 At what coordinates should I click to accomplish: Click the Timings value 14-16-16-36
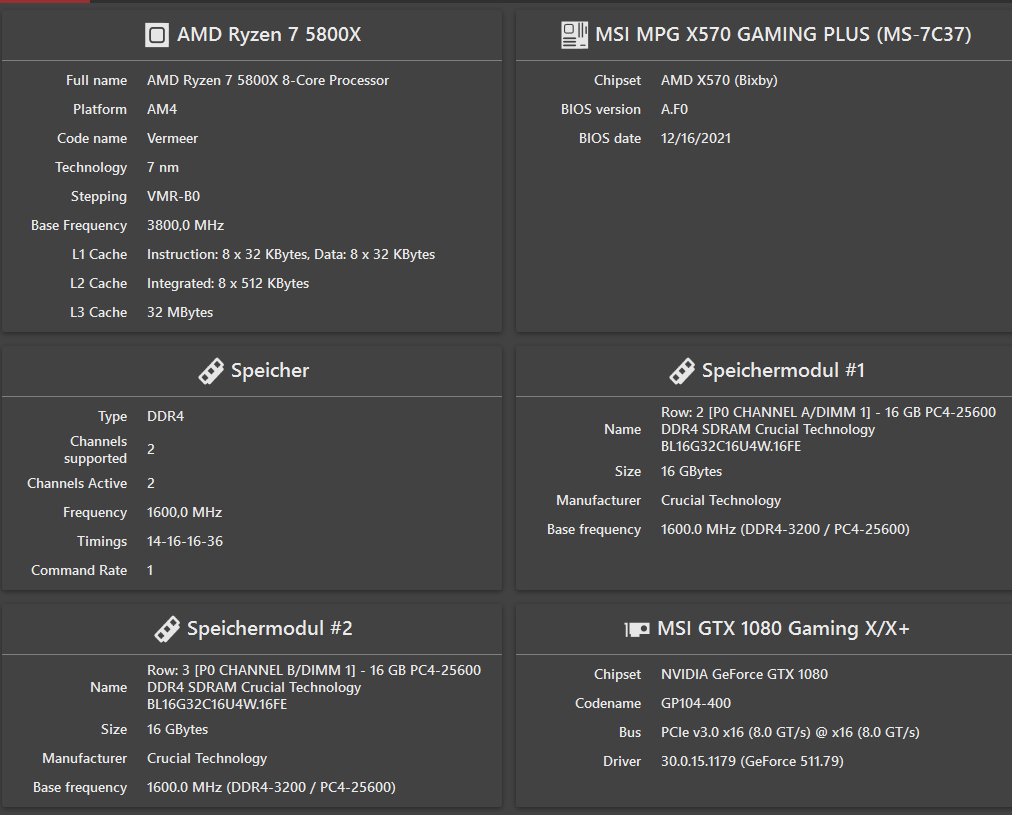click(185, 542)
